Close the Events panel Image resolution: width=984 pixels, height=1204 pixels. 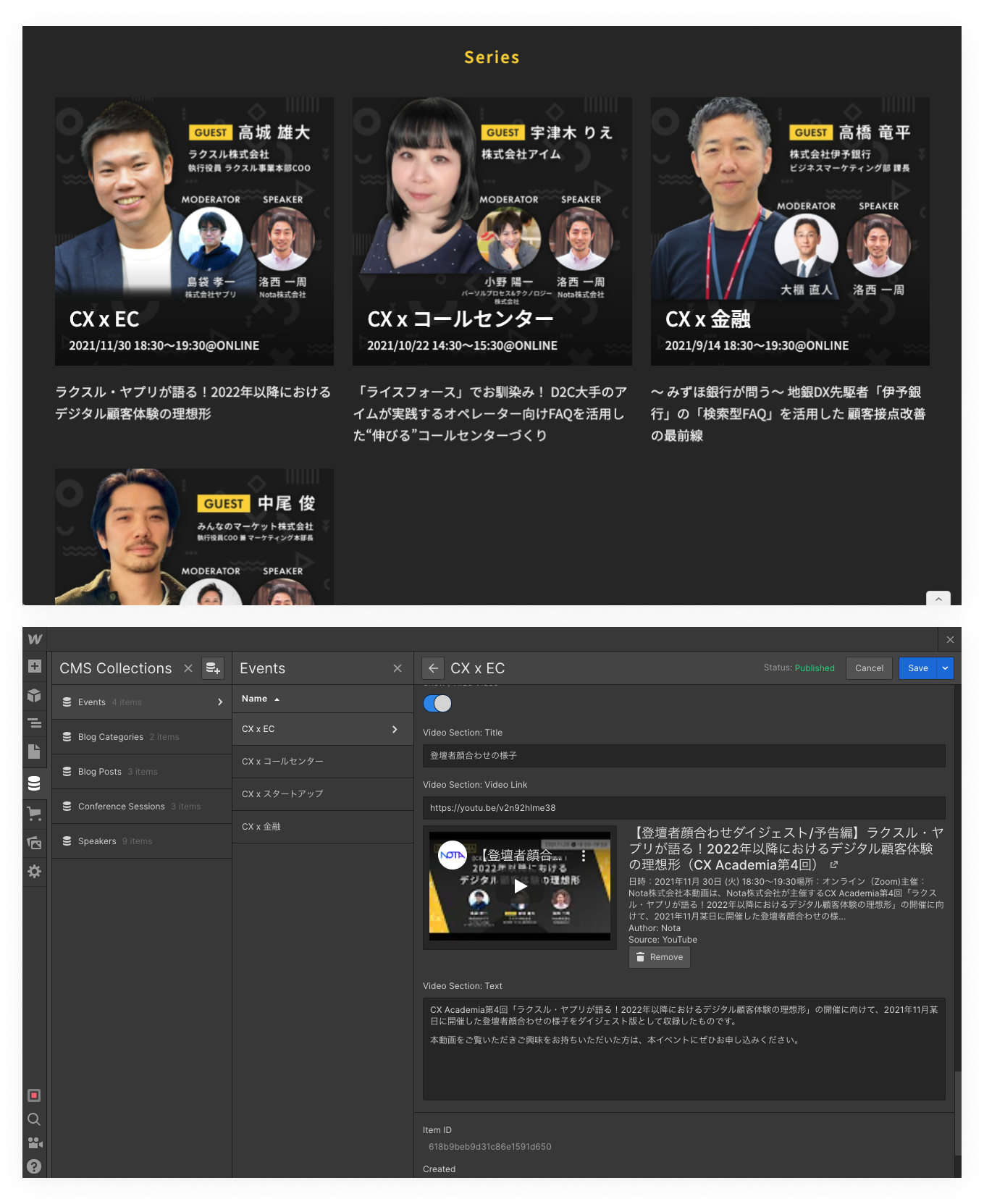(398, 668)
